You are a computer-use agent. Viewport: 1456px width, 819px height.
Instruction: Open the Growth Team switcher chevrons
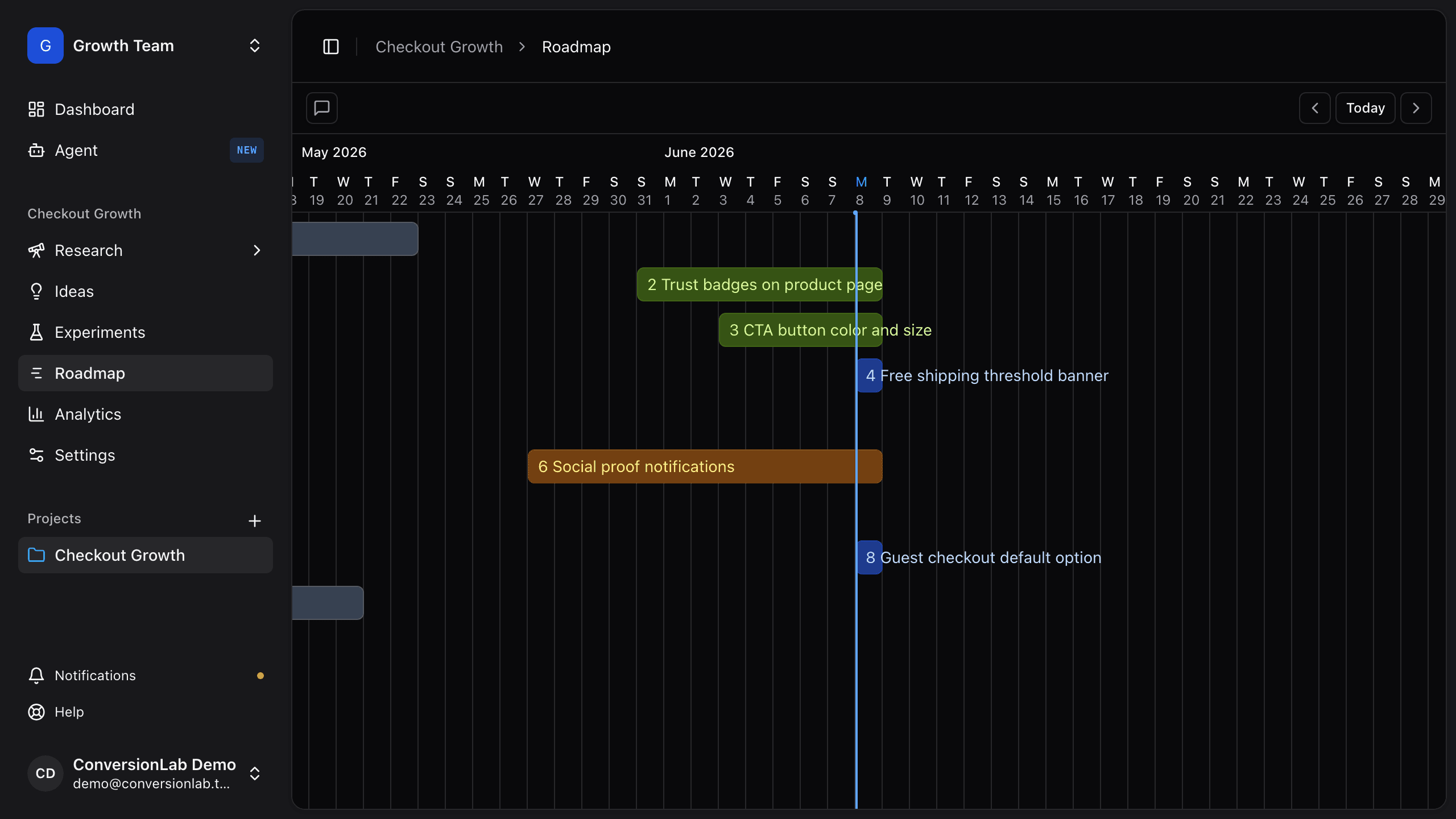click(255, 45)
